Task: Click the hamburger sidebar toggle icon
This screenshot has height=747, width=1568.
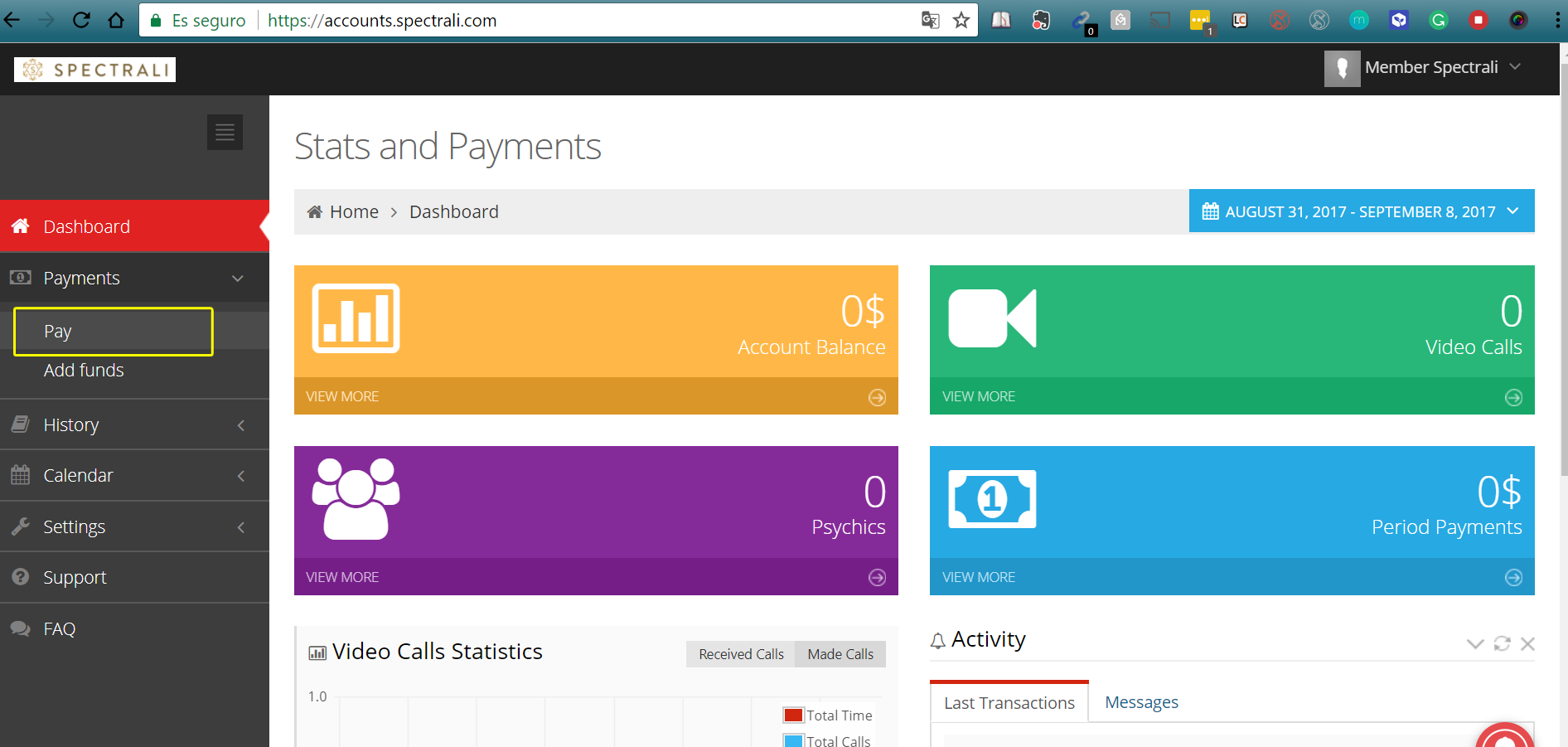Action: tap(225, 133)
